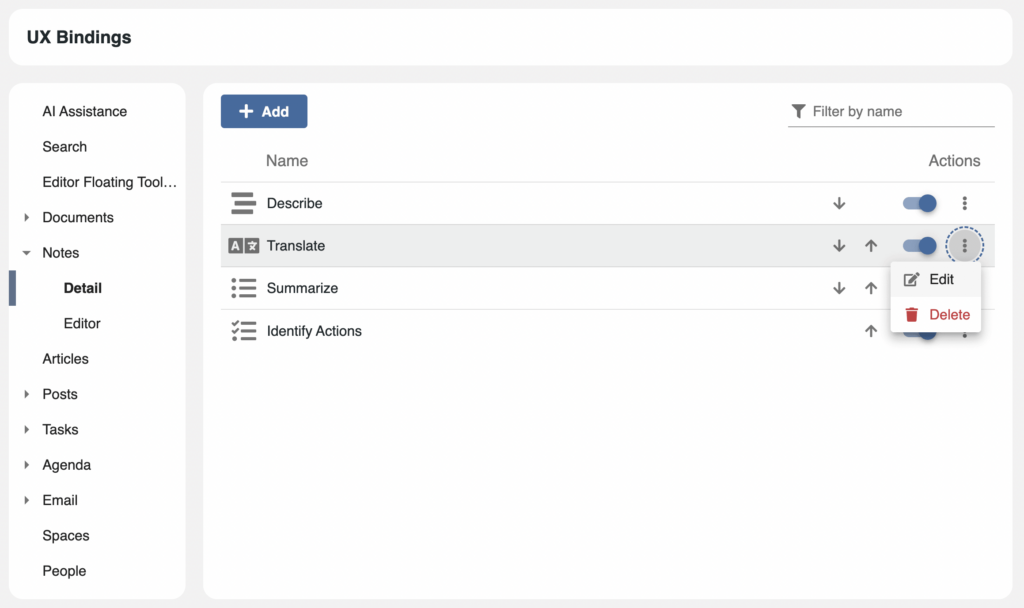Screen dimensions: 1024x608
Task: Select Editor under Notes
Action: pos(82,324)
